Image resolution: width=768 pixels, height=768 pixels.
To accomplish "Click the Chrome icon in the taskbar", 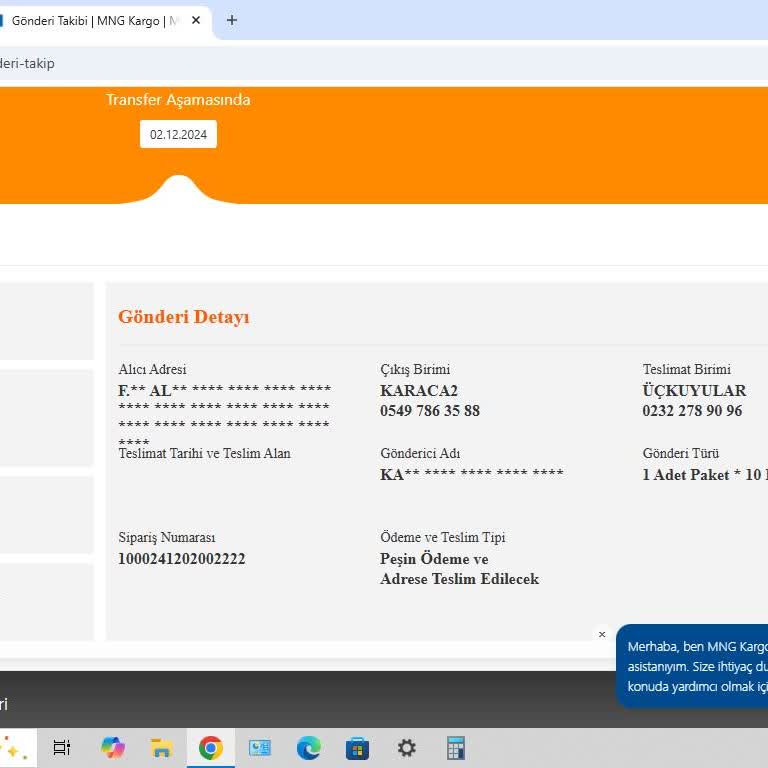I will 211,748.
